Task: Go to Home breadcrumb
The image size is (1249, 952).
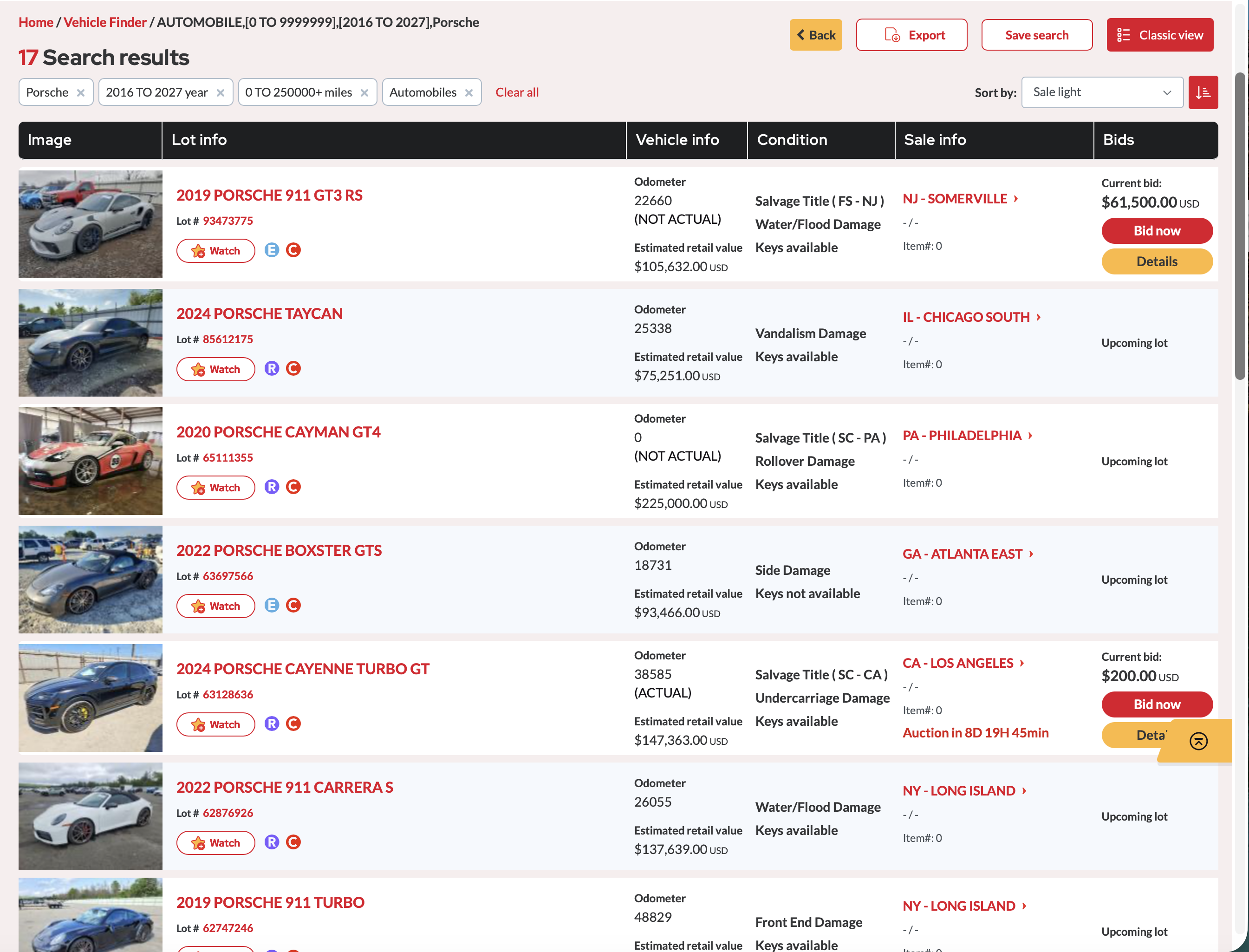Action: (36, 22)
